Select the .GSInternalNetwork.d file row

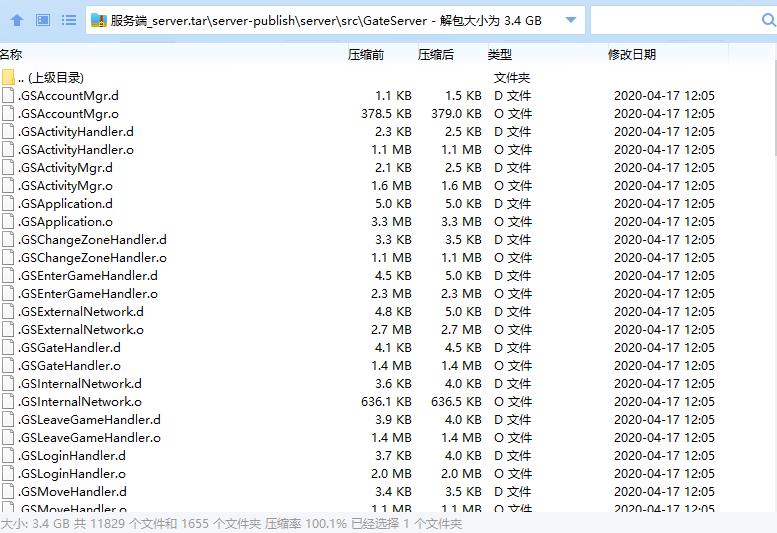tap(80, 384)
